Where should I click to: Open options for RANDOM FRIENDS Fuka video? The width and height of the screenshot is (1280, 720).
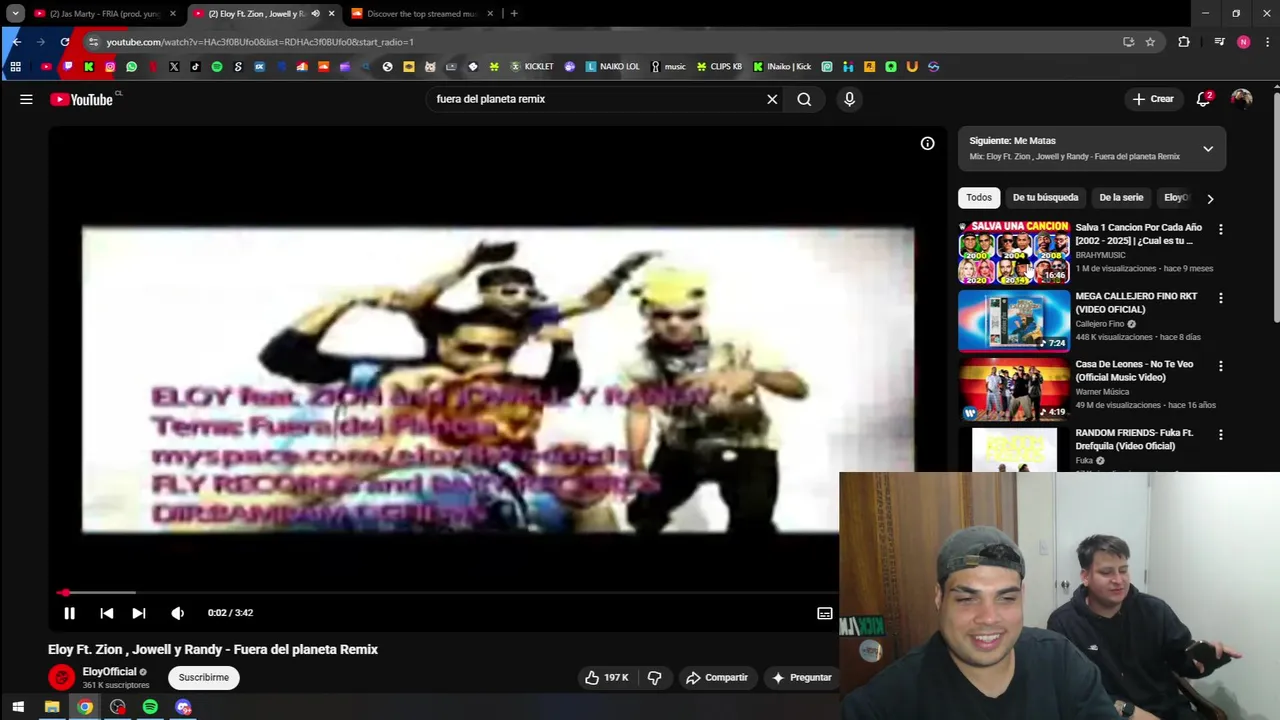coord(1220,435)
